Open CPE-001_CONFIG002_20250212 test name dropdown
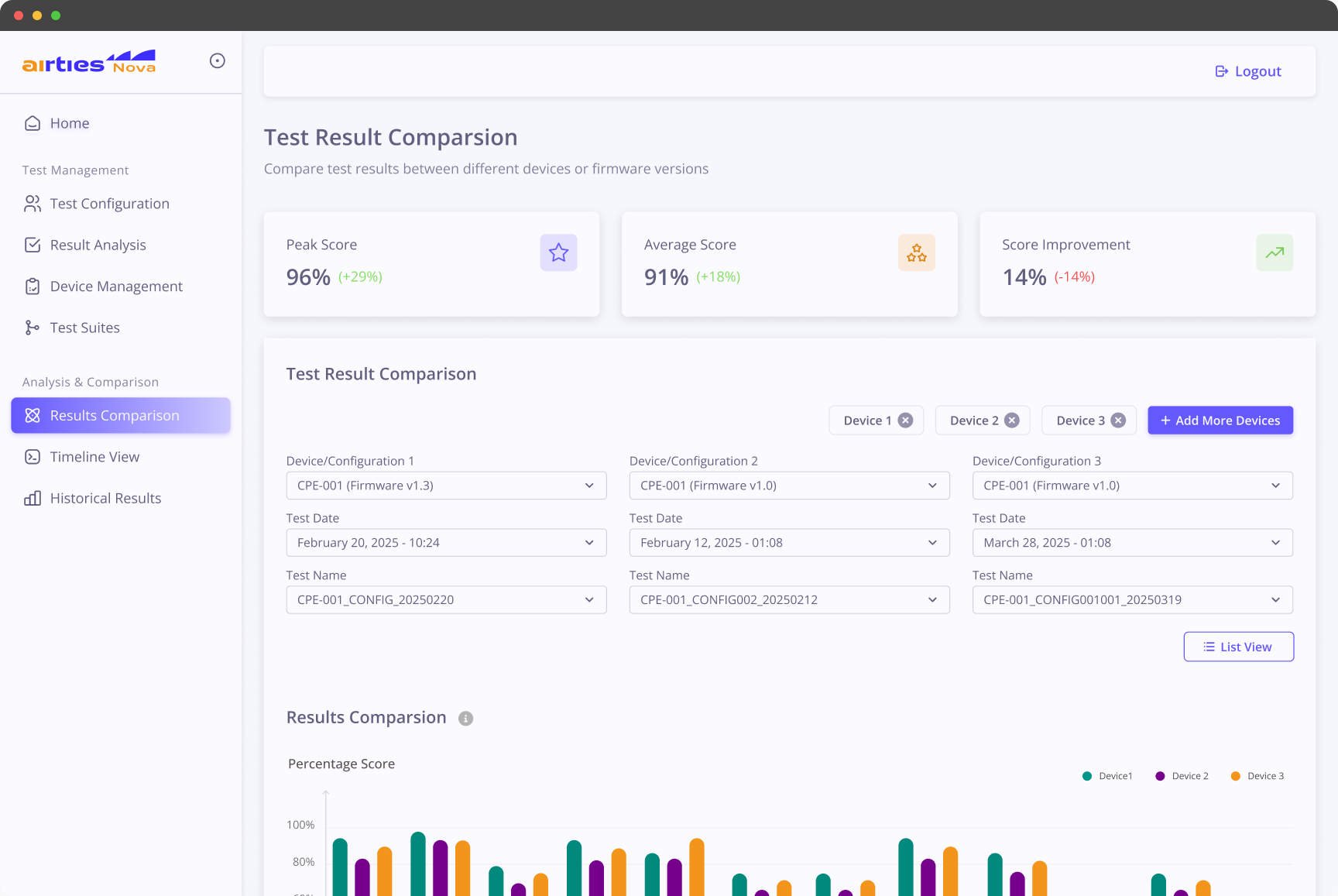 (x=790, y=600)
